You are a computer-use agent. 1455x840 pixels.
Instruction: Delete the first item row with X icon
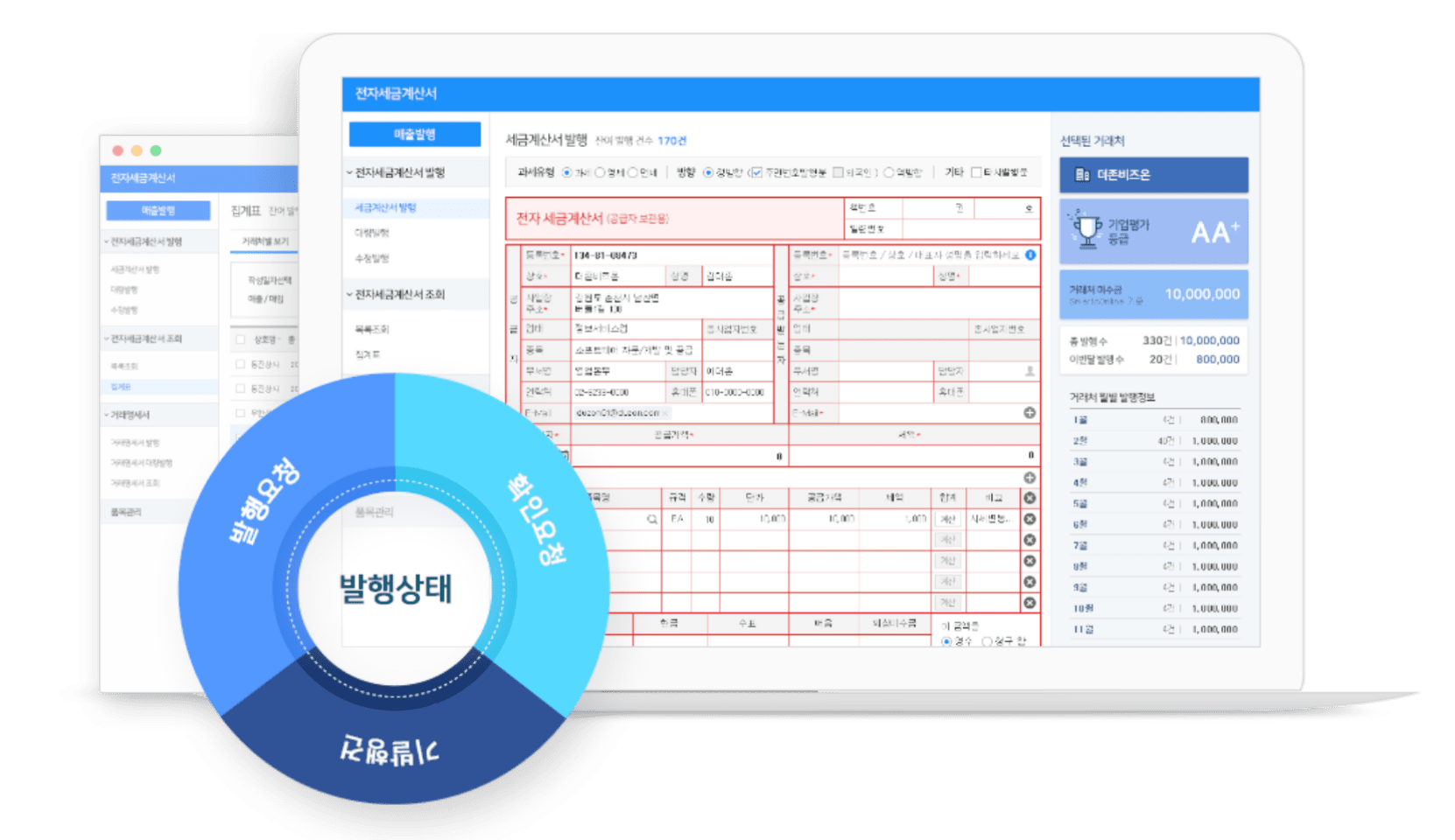tap(1030, 519)
